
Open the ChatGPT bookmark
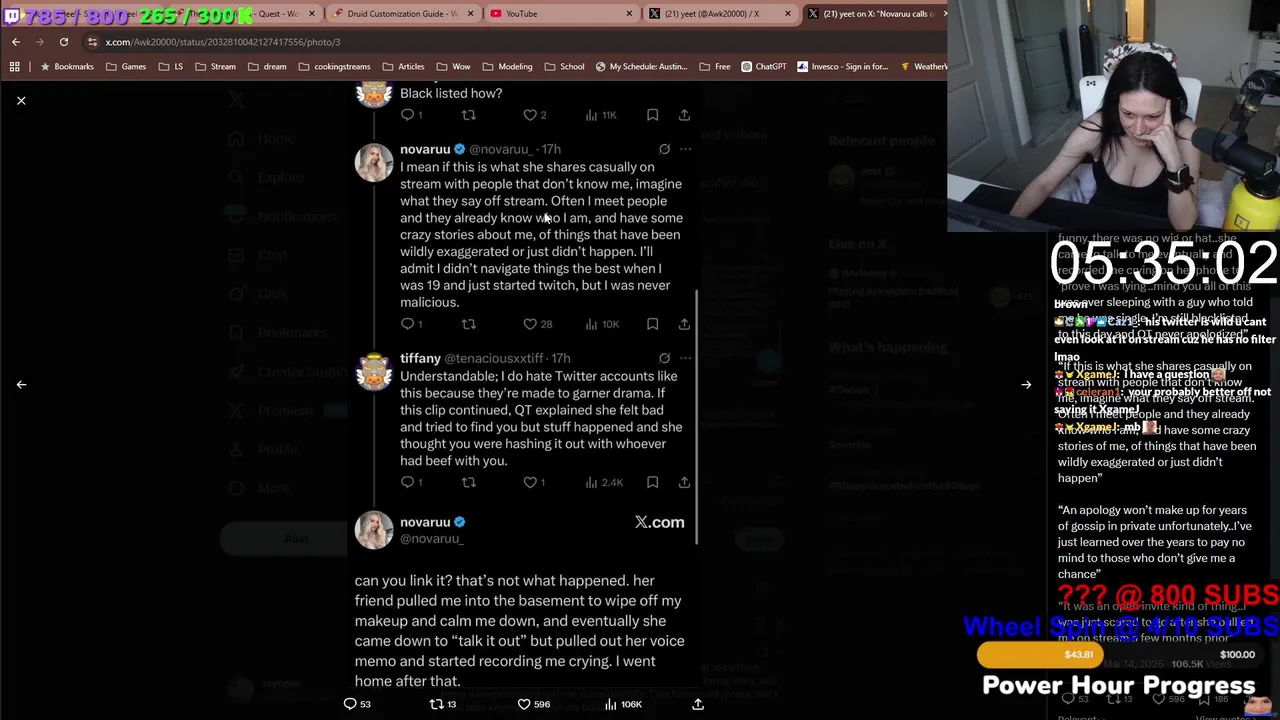(x=764, y=67)
